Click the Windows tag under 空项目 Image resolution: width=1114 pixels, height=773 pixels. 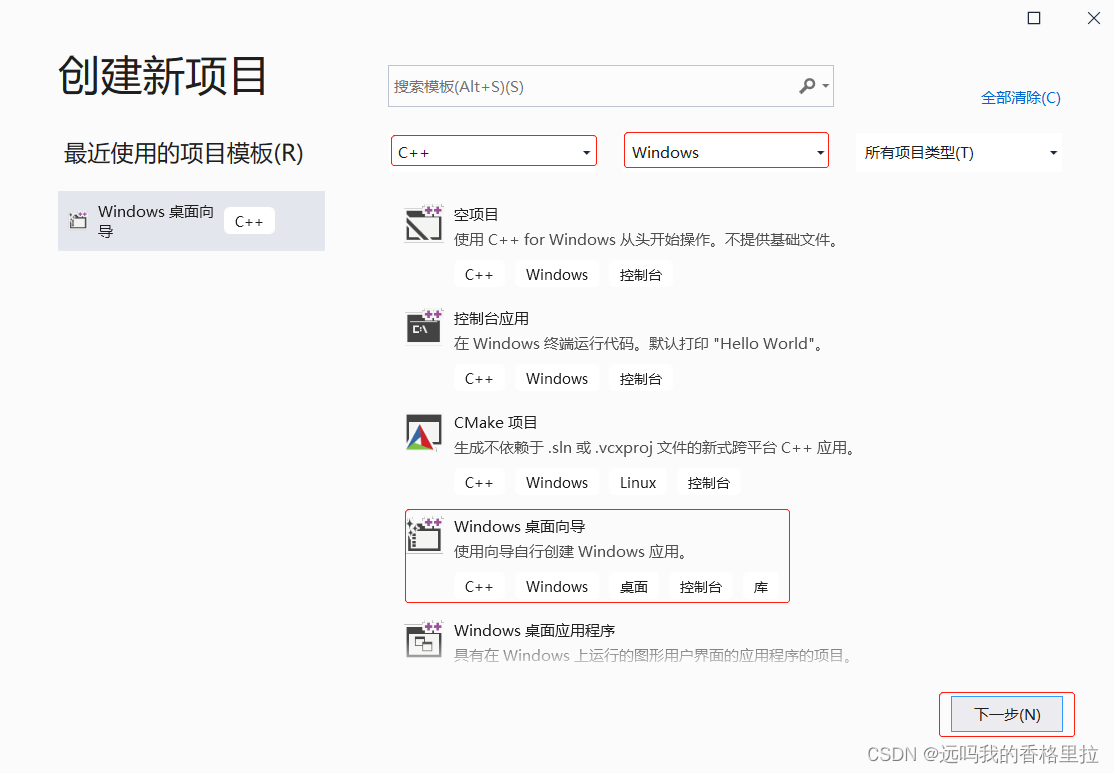click(x=557, y=275)
